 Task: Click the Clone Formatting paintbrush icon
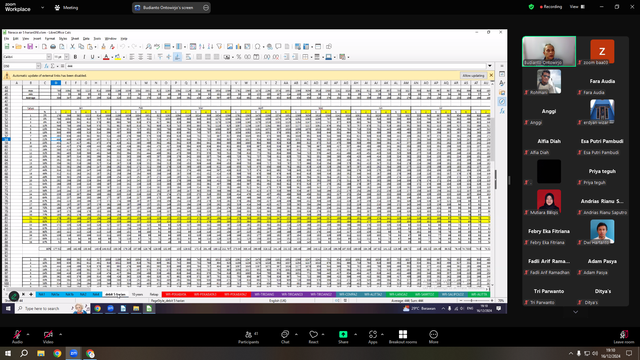tap(103, 47)
